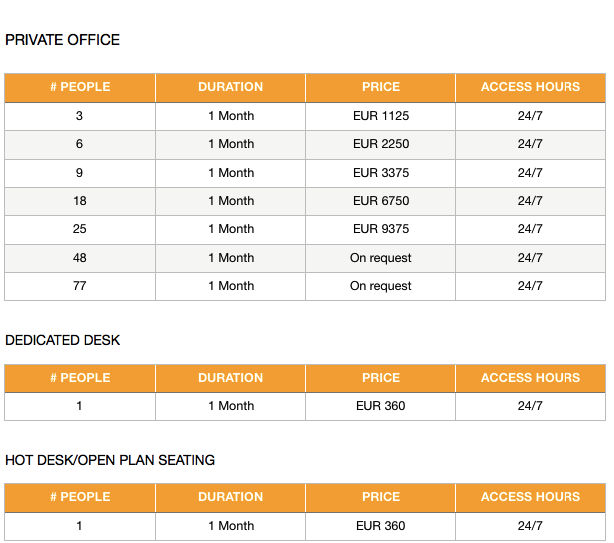Image resolution: width=614 pixels, height=543 pixels.
Task: Click 24/7 in the 48 people row
Action: pyautogui.click(x=530, y=258)
